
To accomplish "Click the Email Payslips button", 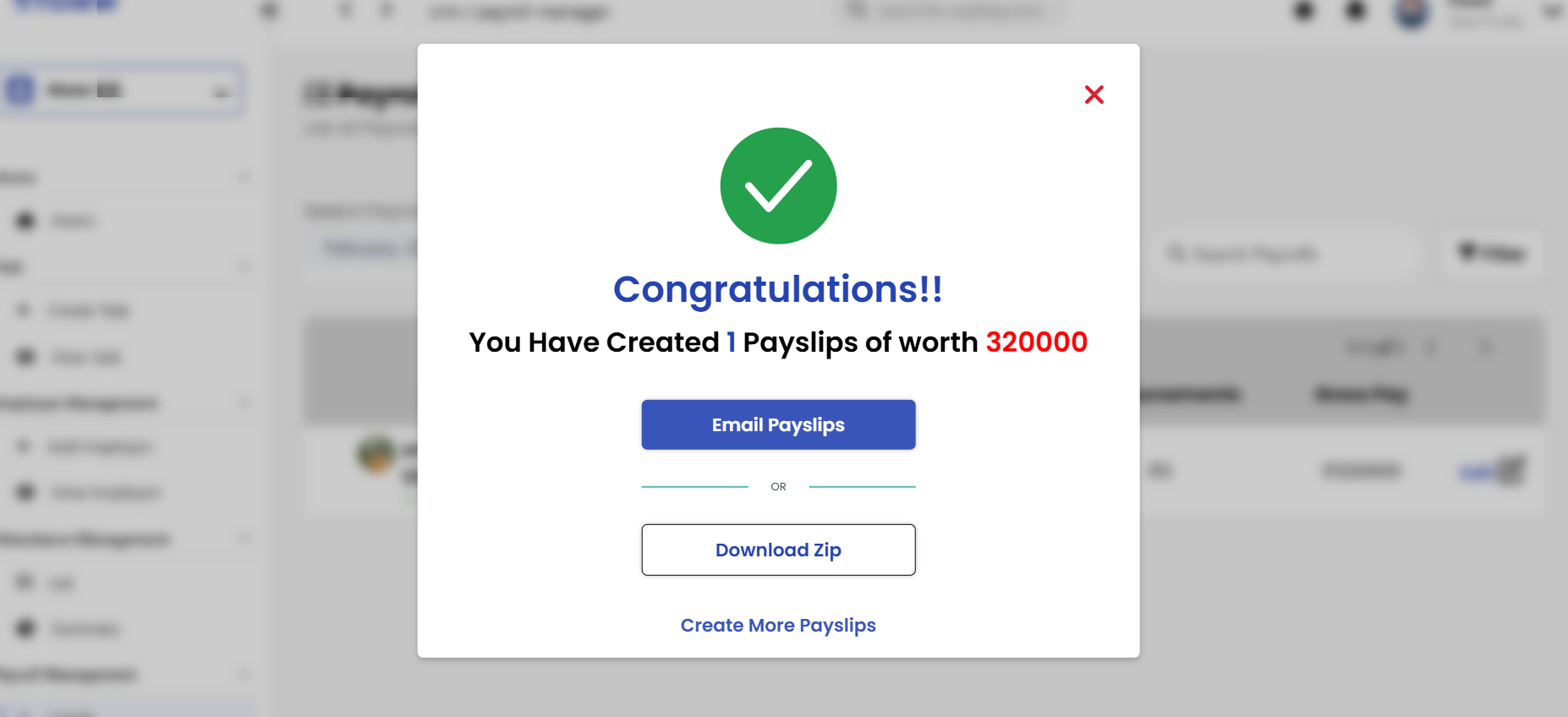I will pos(778,424).
